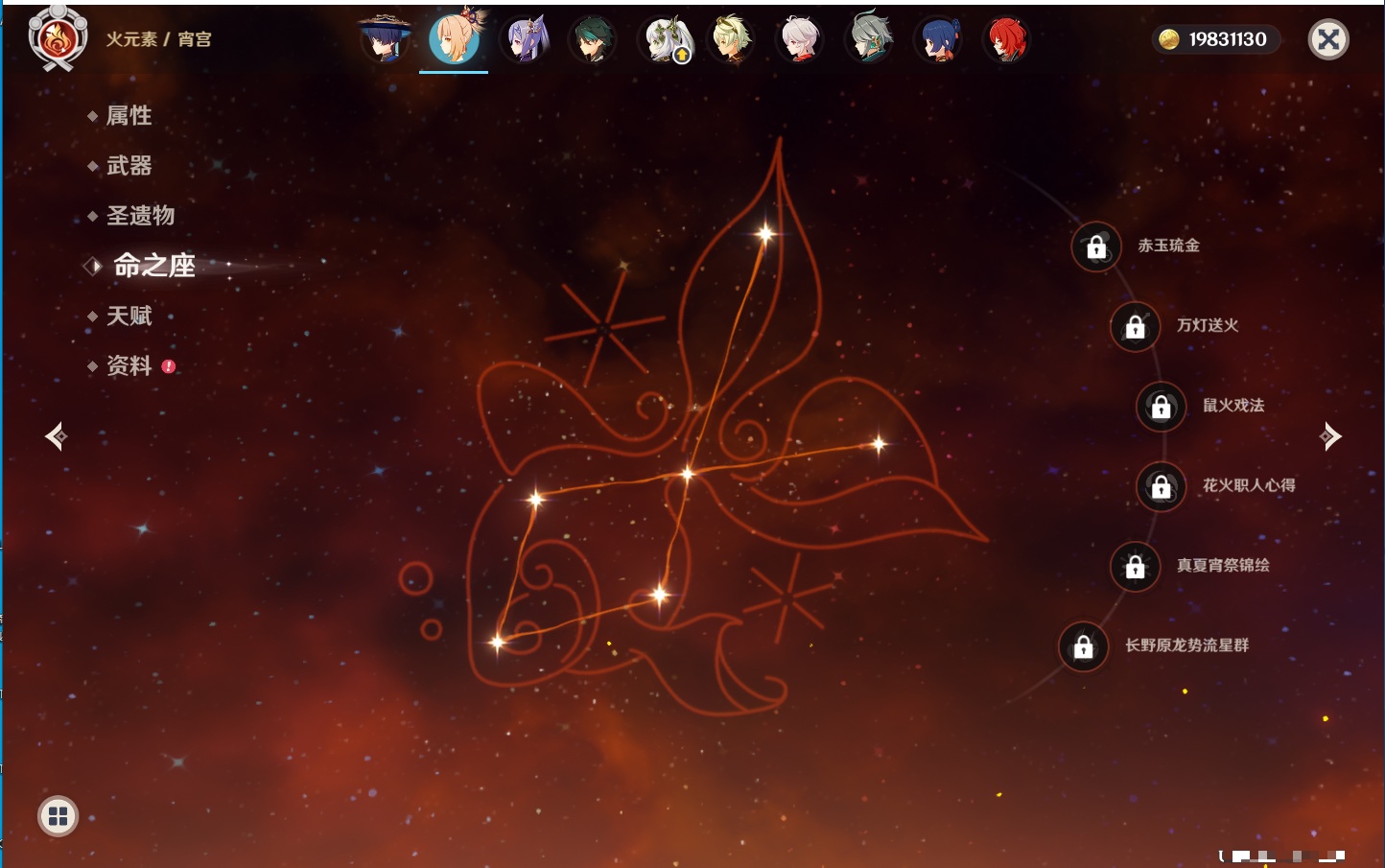Viewport: 1385px width, 868px height.
Task: Select the blond Kaveh avatar
Action: coord(731,39)
